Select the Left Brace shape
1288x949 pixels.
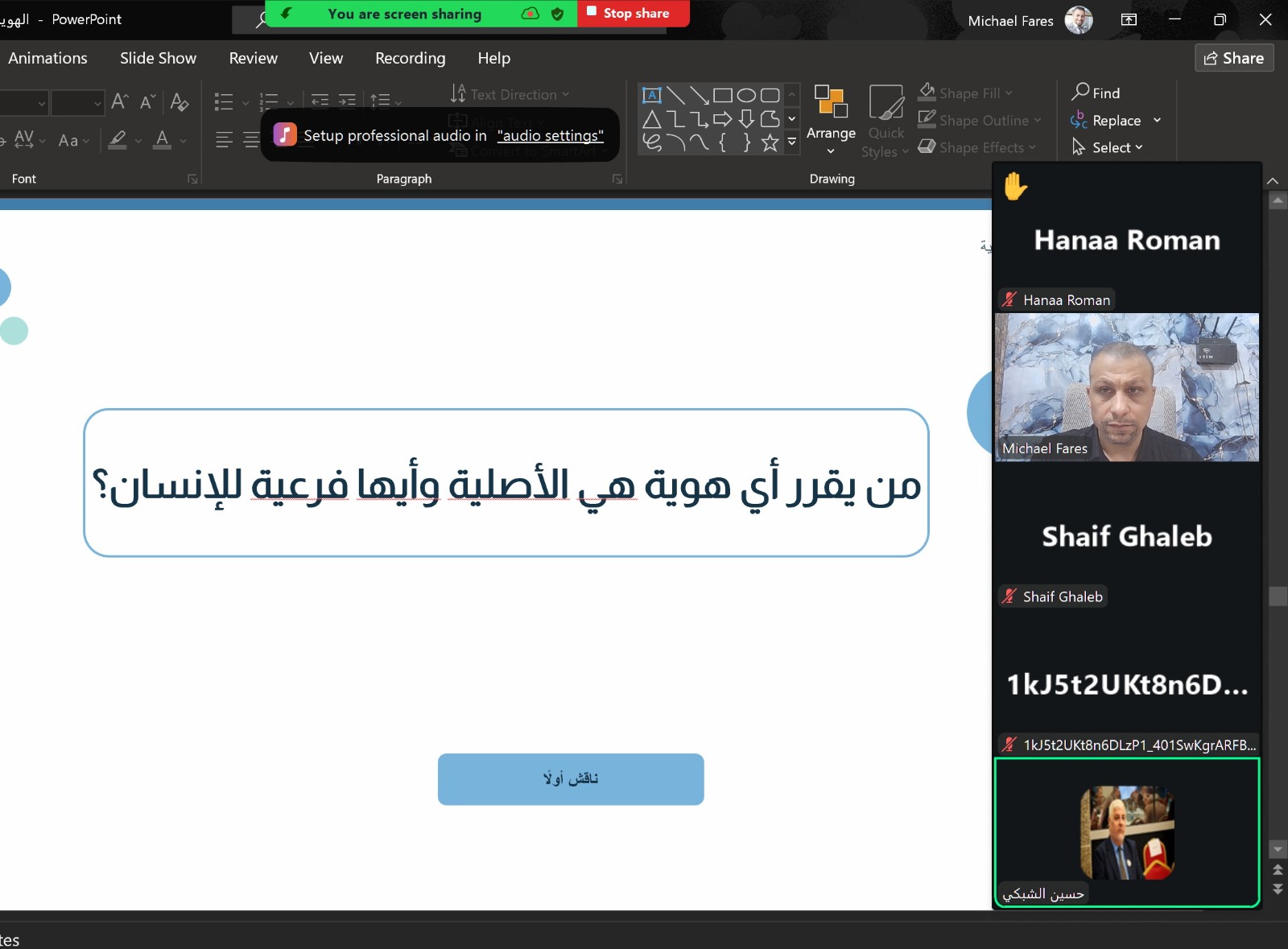(x=722, y=142)
